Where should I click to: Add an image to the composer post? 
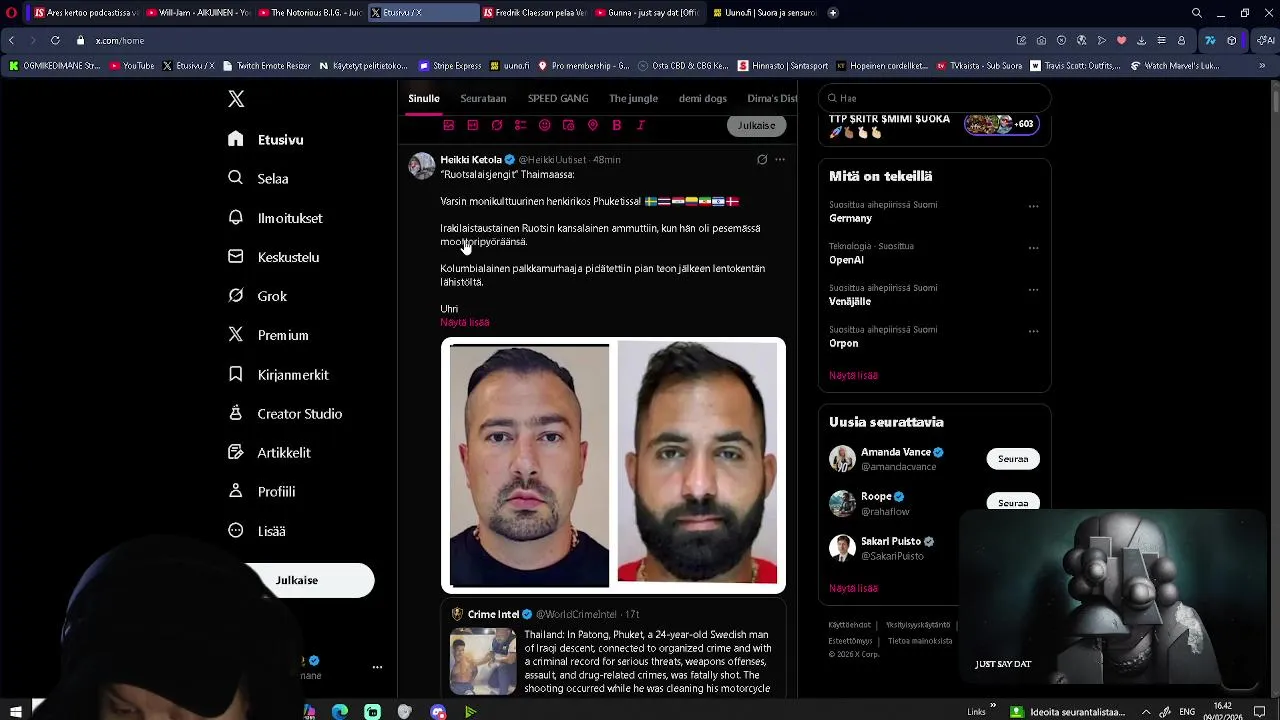449,125
